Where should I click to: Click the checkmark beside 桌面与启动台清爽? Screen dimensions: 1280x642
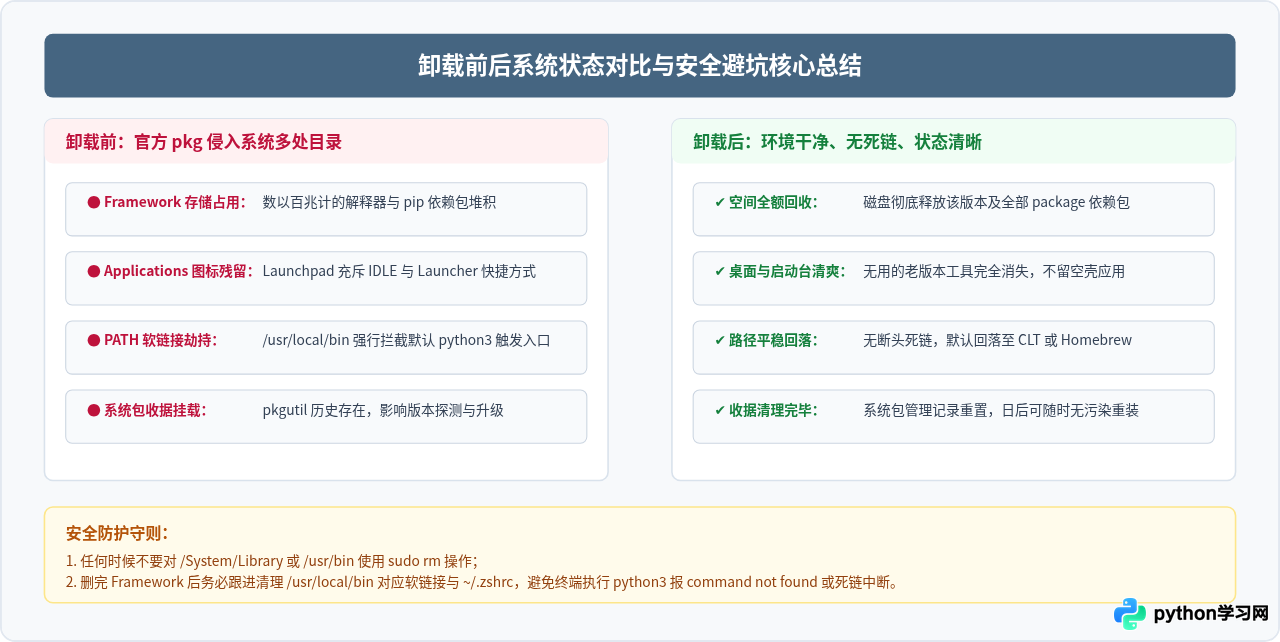click(720, 271)
